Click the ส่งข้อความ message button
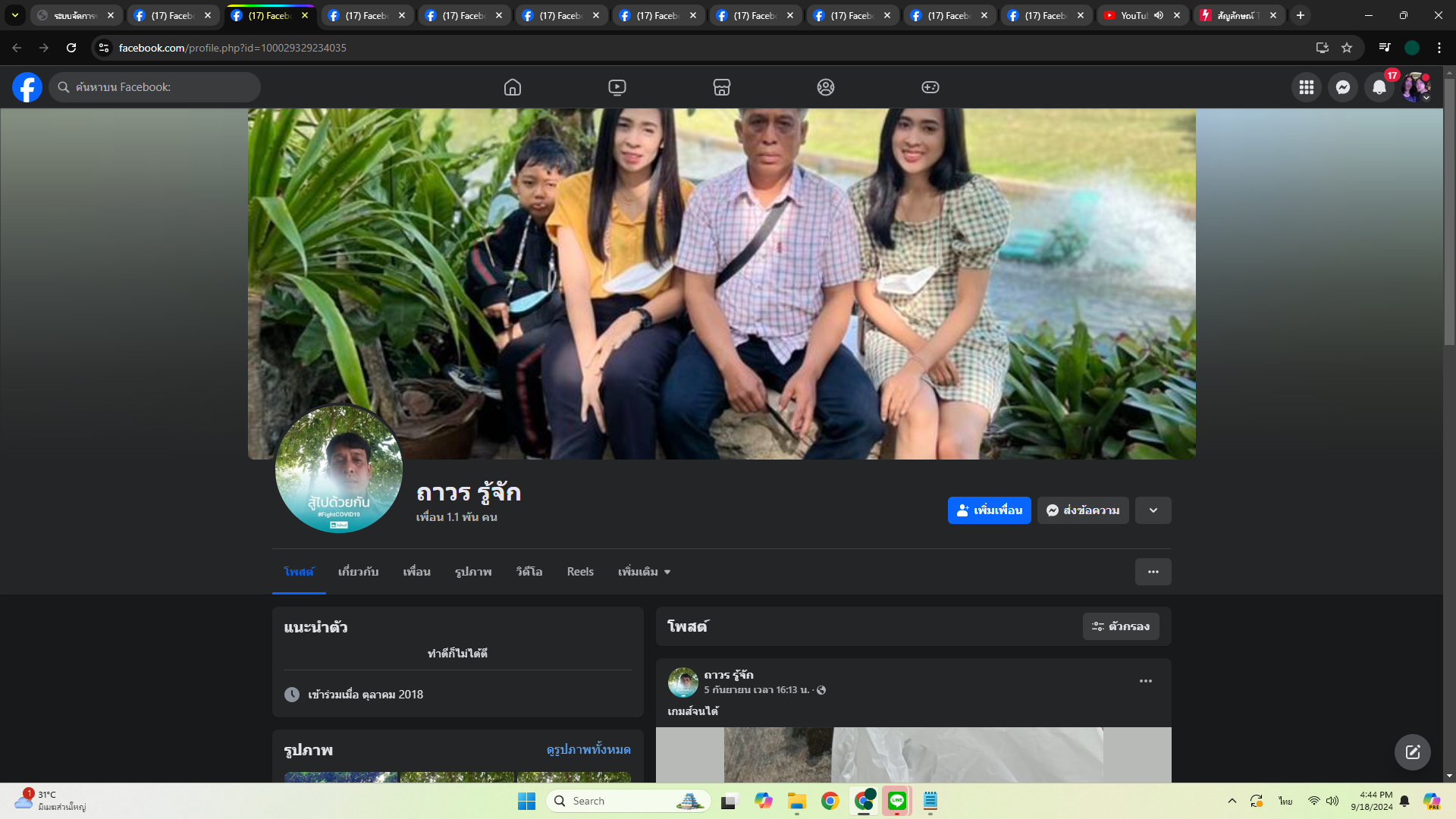The width and height of the screenshot is (1456, 819). click(1083, 510)
